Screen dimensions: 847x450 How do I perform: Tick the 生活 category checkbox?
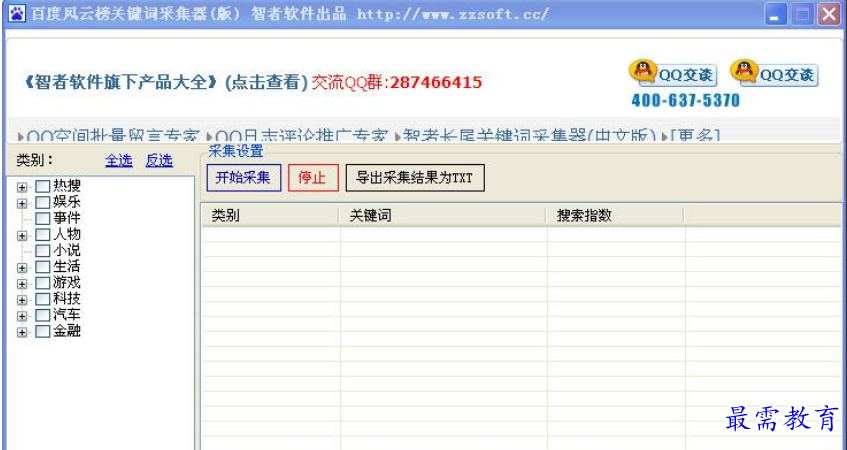43,267
